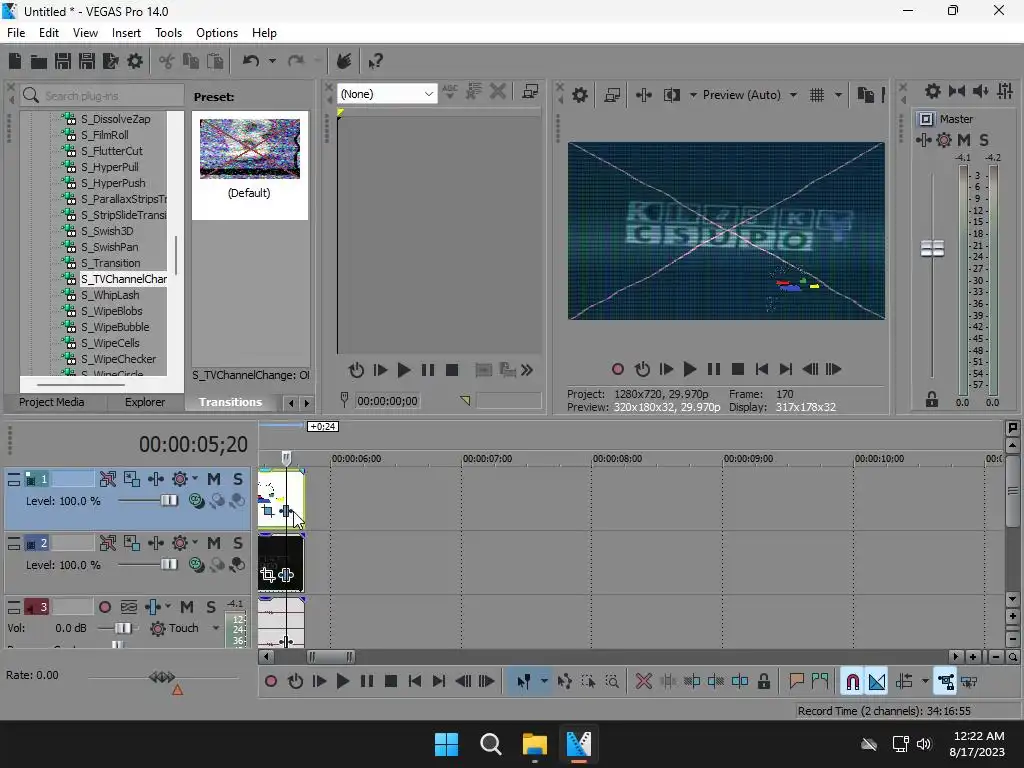
Task: Switch to Project Media tab
Action: (x=52, y=402)
